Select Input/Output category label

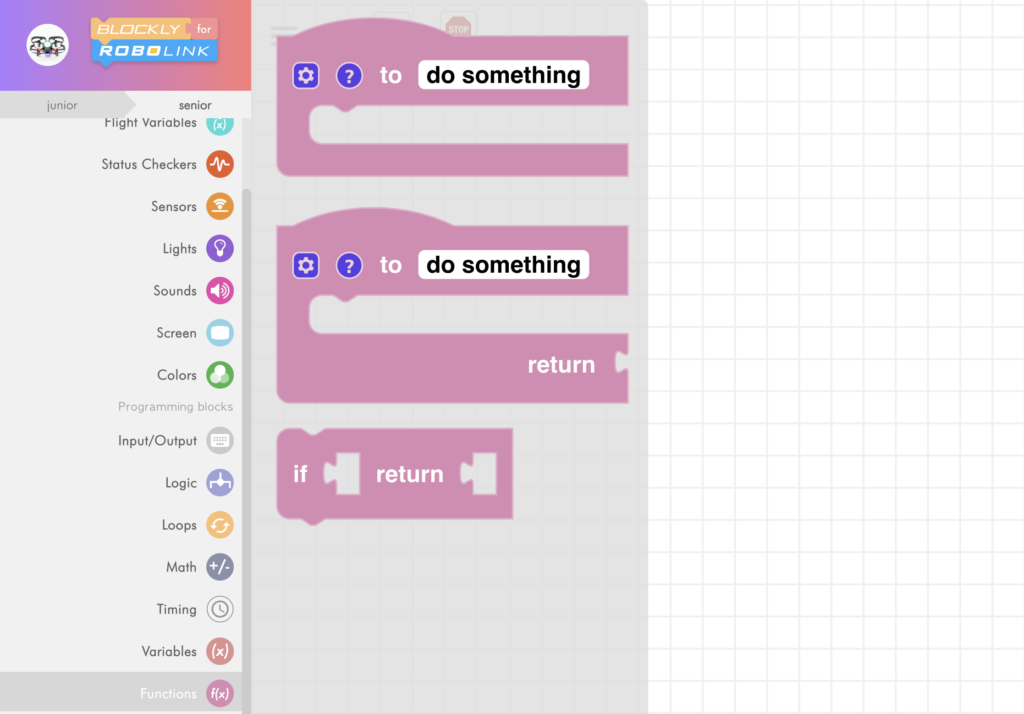click(x=157, y=441)
